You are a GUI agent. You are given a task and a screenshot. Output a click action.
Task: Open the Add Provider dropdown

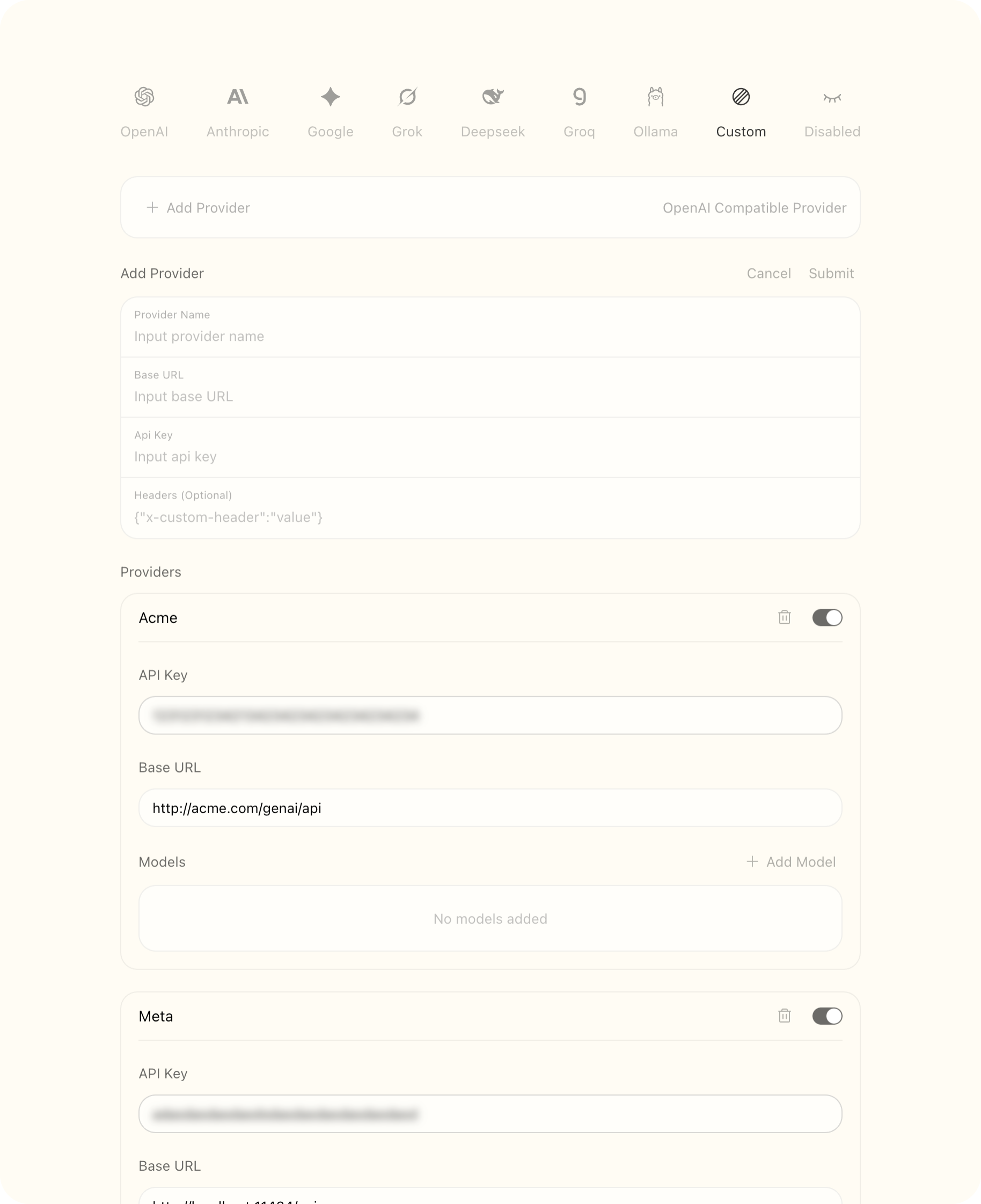(x=199, y=207)
